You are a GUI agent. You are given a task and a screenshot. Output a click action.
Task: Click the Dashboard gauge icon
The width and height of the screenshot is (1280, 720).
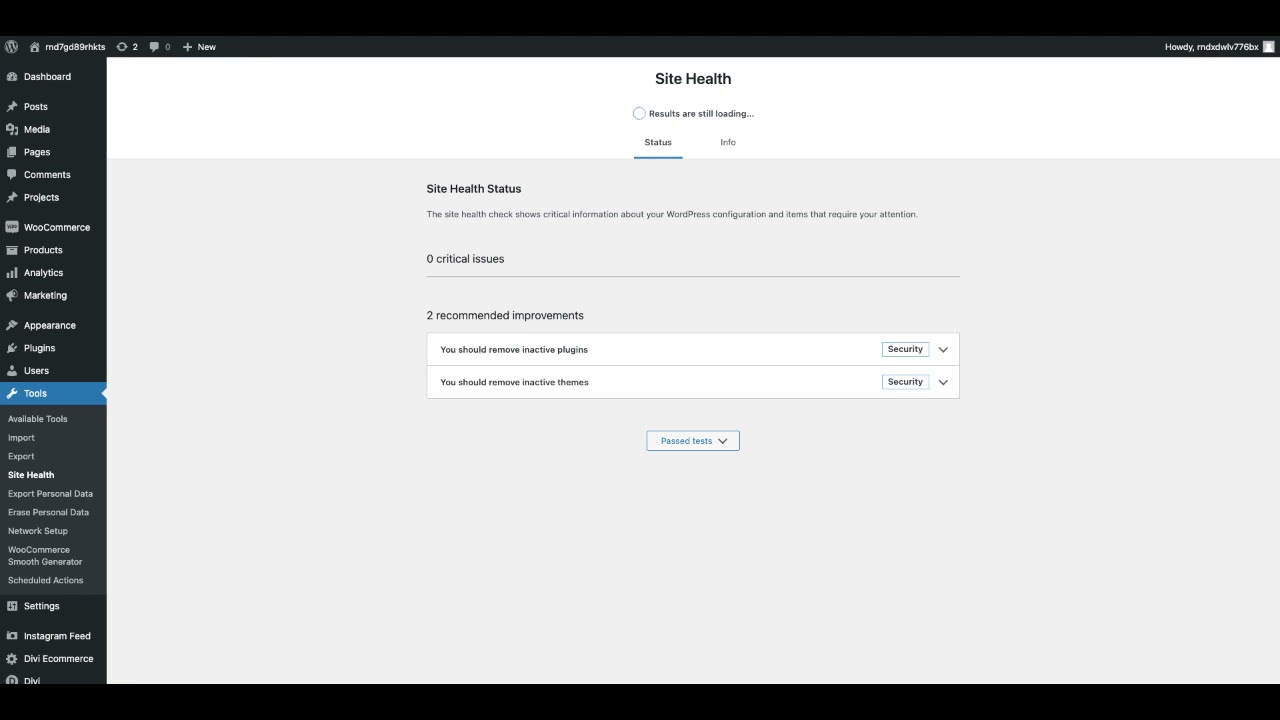click(12, 77)
